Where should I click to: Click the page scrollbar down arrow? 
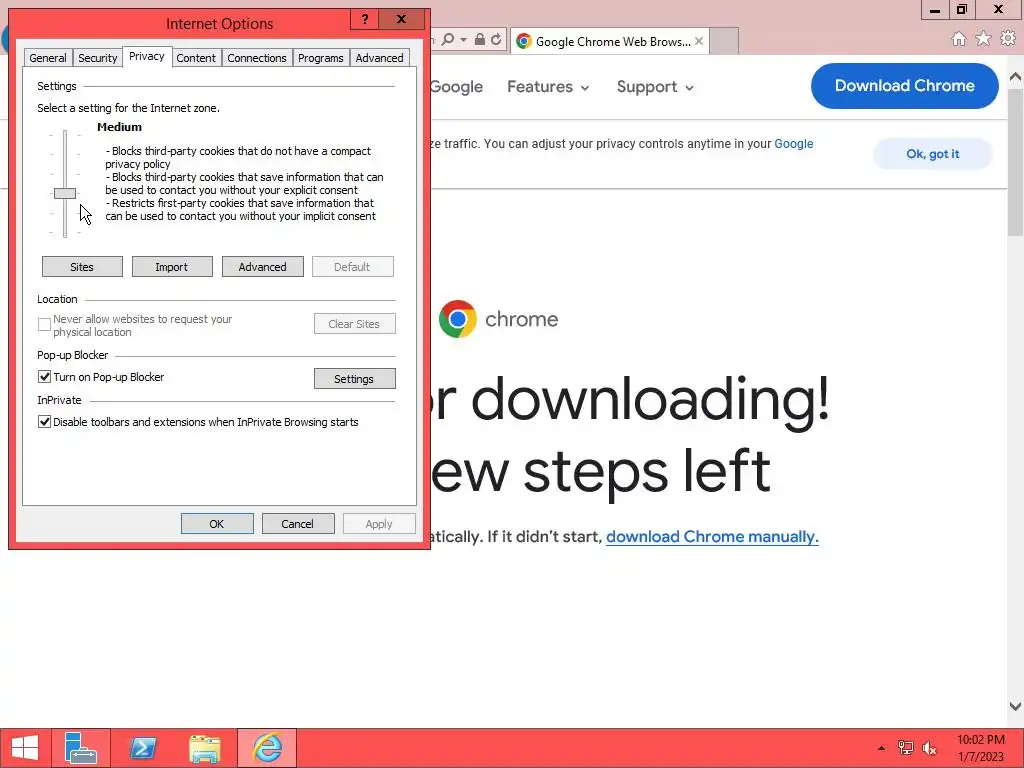coord(1015,706)
